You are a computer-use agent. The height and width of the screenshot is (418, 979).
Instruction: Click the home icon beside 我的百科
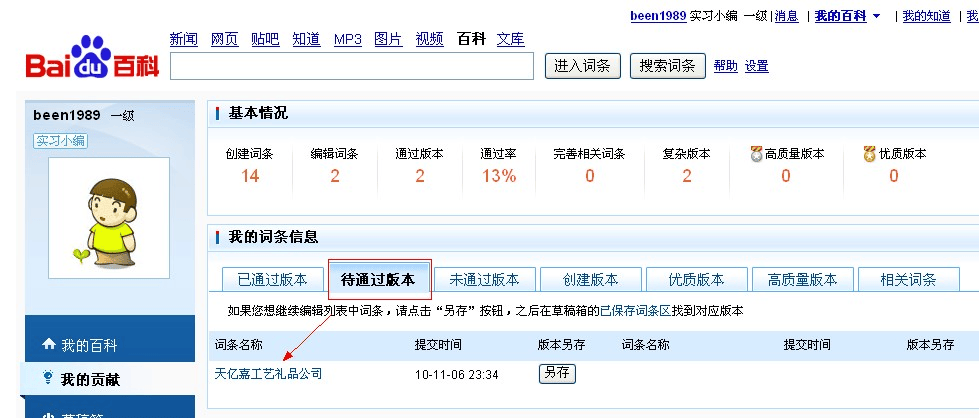tap(48, 345)
